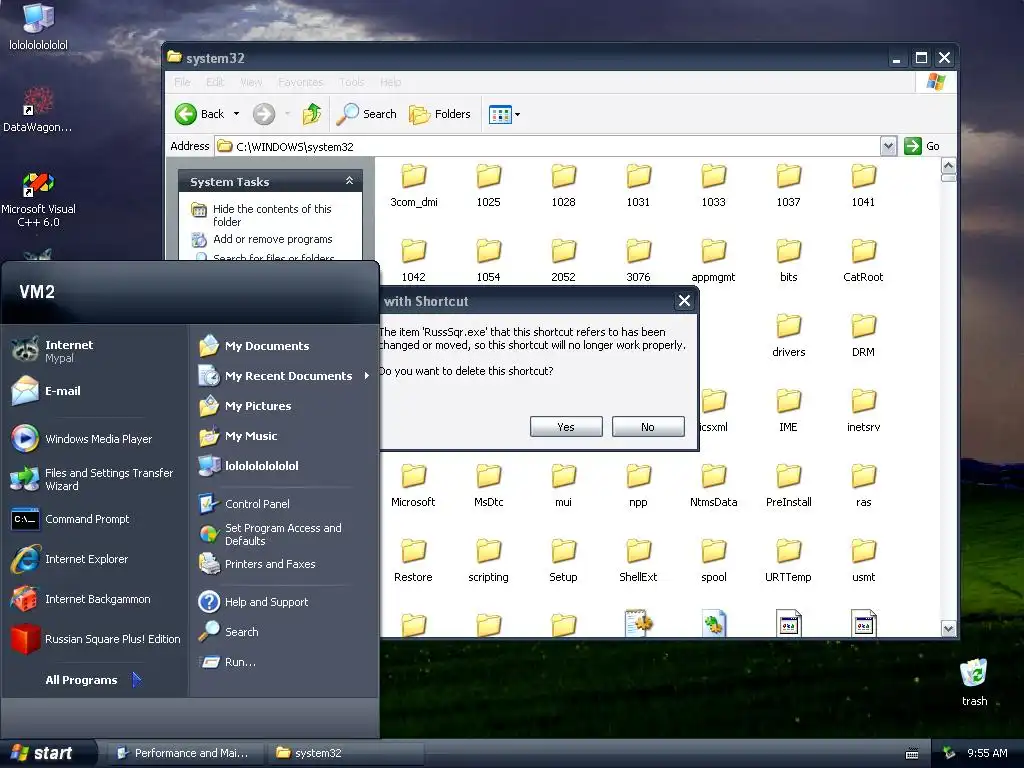Image resolution: width=1024 pixels, height=768 pixels.
Task: Select the DRM folder
Action: pyautogui.click(x=863, y=336)
